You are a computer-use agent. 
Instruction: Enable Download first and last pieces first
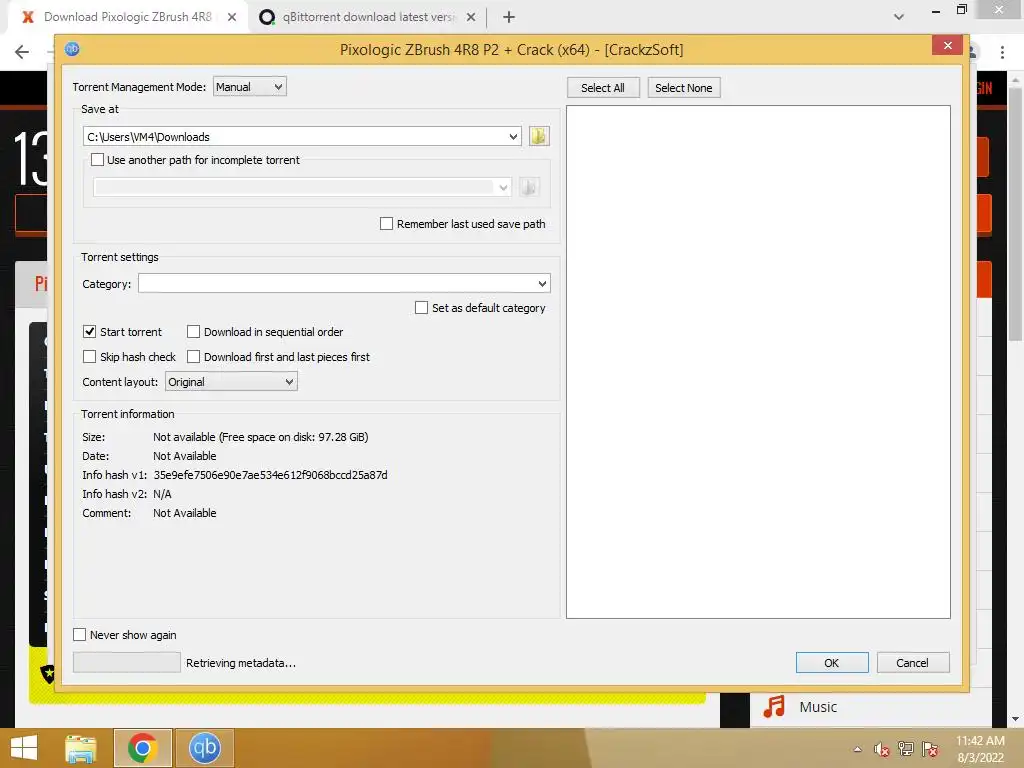tap(193, 357)
